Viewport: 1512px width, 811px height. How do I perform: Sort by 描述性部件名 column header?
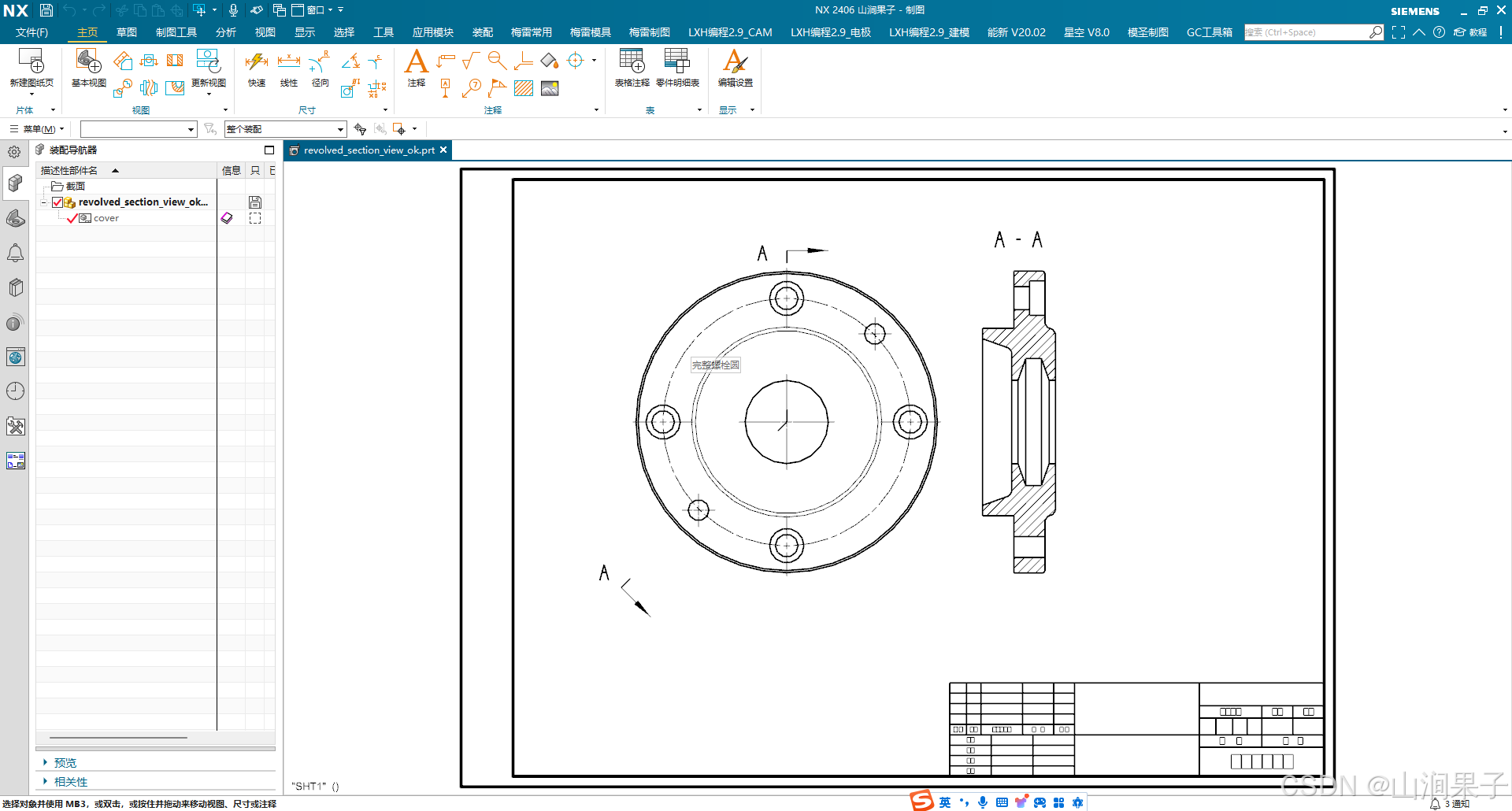click(x=126, y=170)
